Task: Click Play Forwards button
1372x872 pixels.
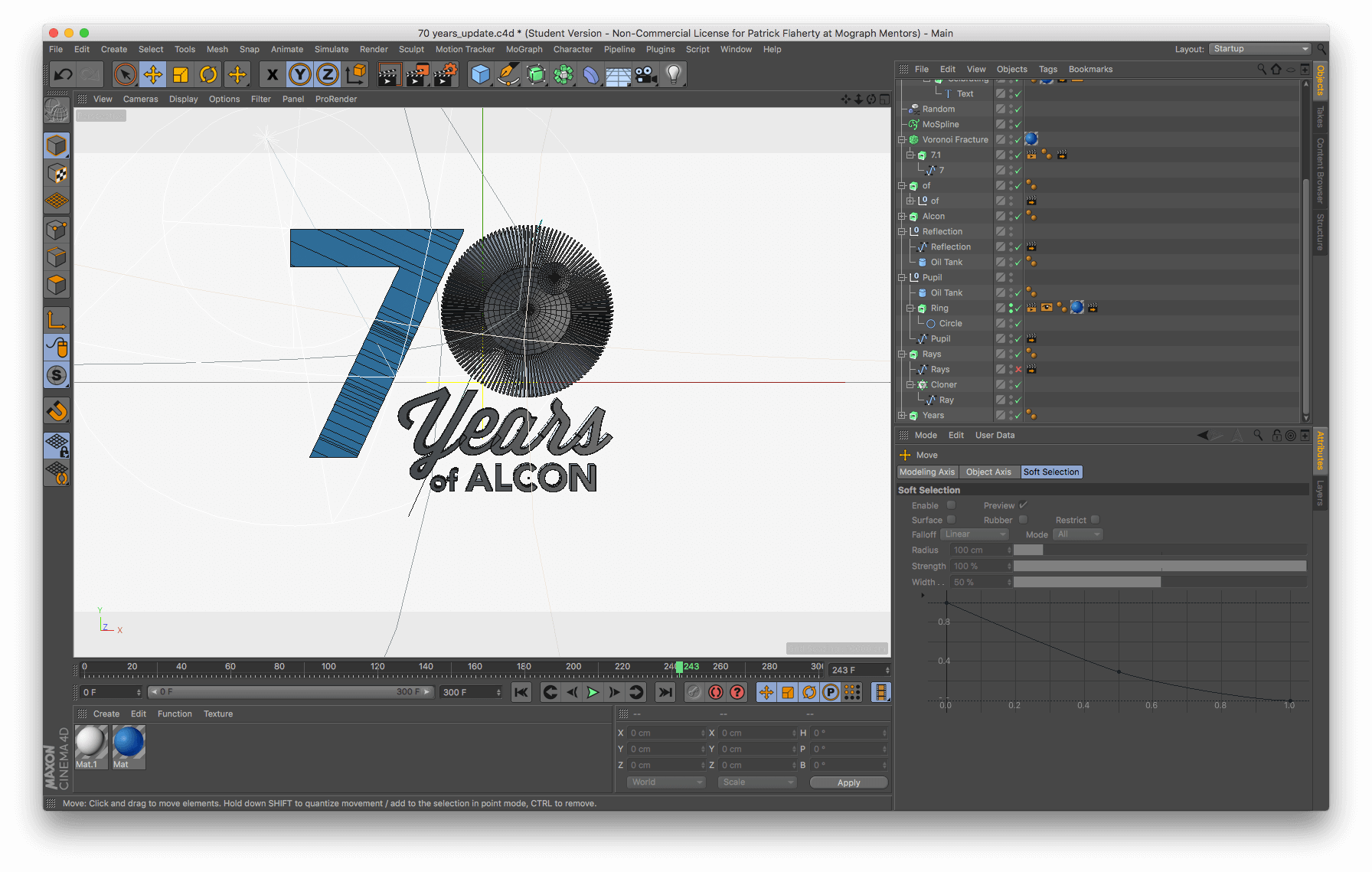Action: [593, 692]
